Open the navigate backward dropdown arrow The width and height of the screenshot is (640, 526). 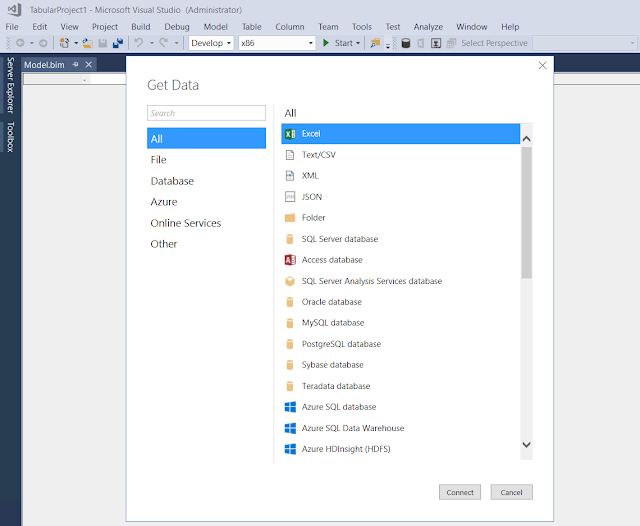point(31,43)
